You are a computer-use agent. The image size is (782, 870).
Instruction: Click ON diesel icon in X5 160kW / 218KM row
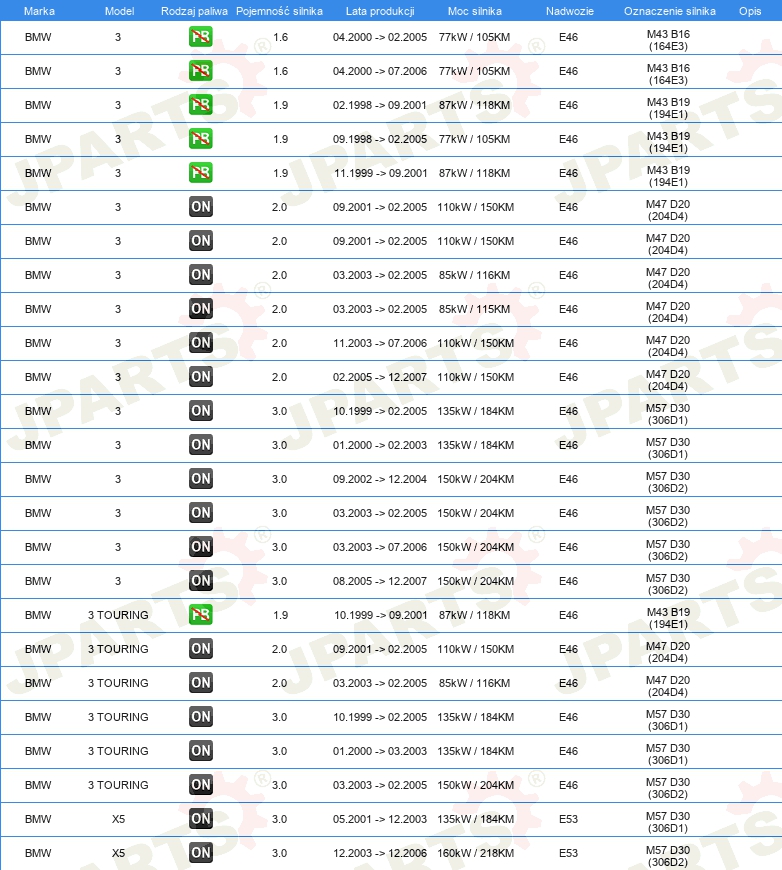(200, 853)
